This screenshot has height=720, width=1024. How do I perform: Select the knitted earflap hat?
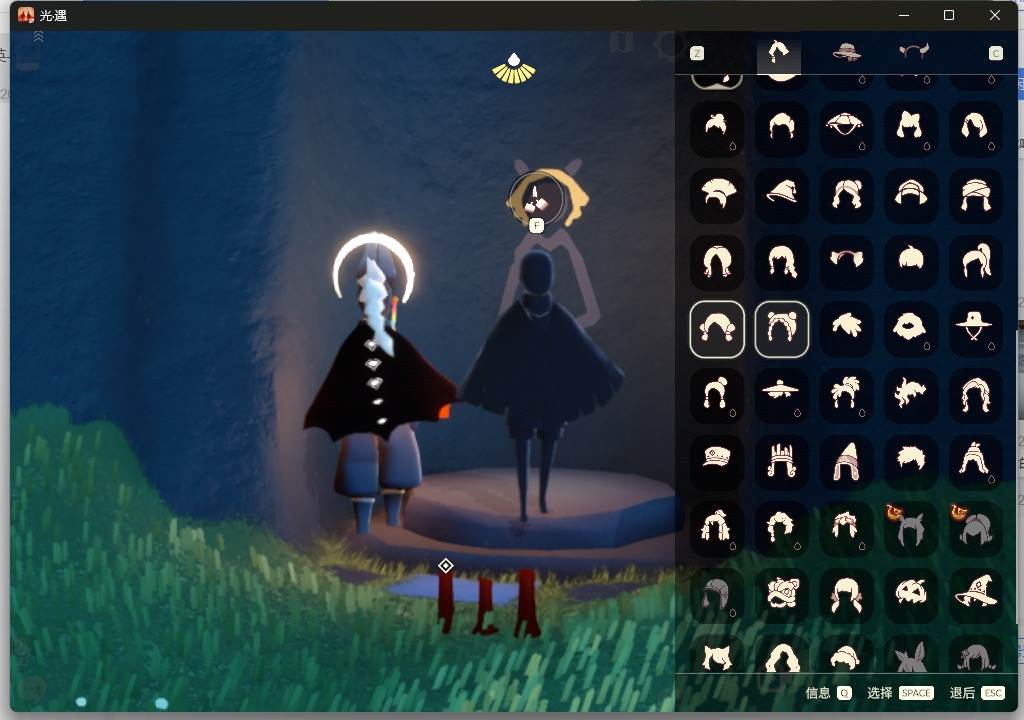pos(975,461)
